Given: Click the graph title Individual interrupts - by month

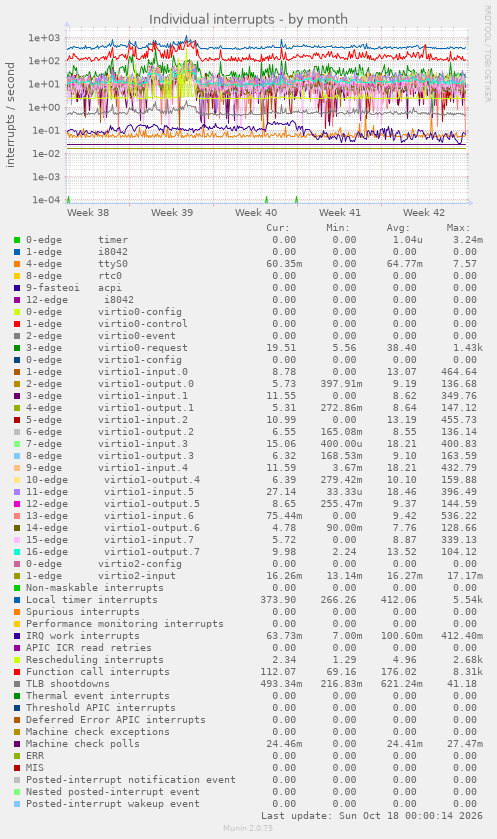Looking at the screenshot, I should [248, 19].
